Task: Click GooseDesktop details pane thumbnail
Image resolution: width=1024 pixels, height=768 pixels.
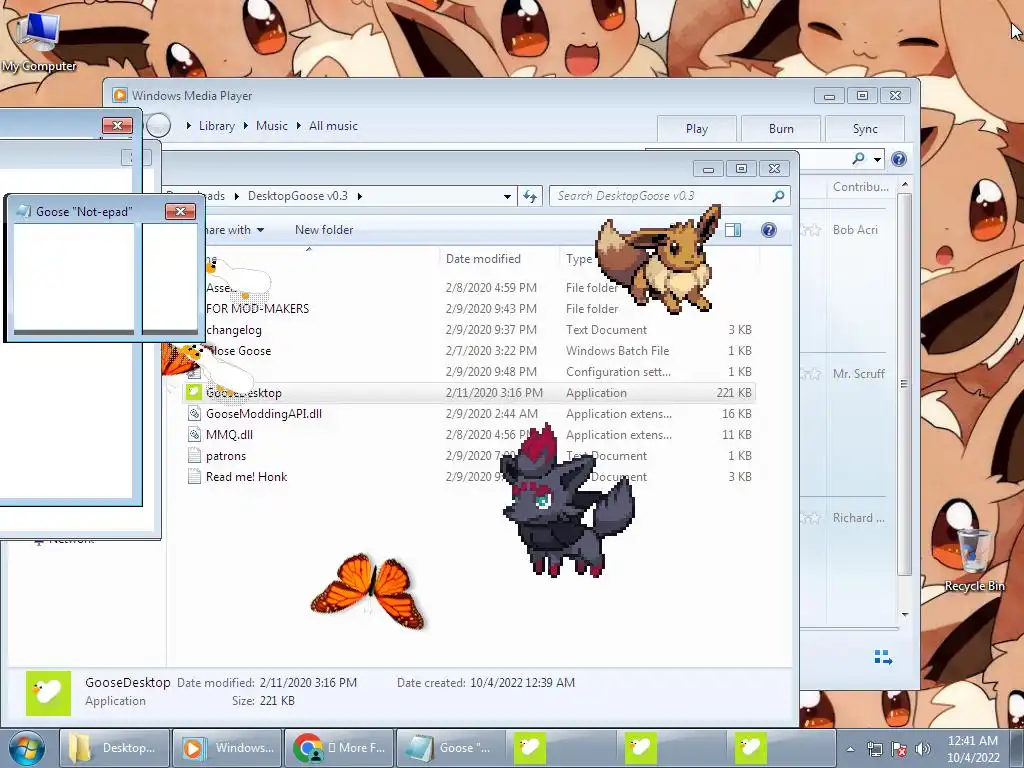Action: click(48, 693)
